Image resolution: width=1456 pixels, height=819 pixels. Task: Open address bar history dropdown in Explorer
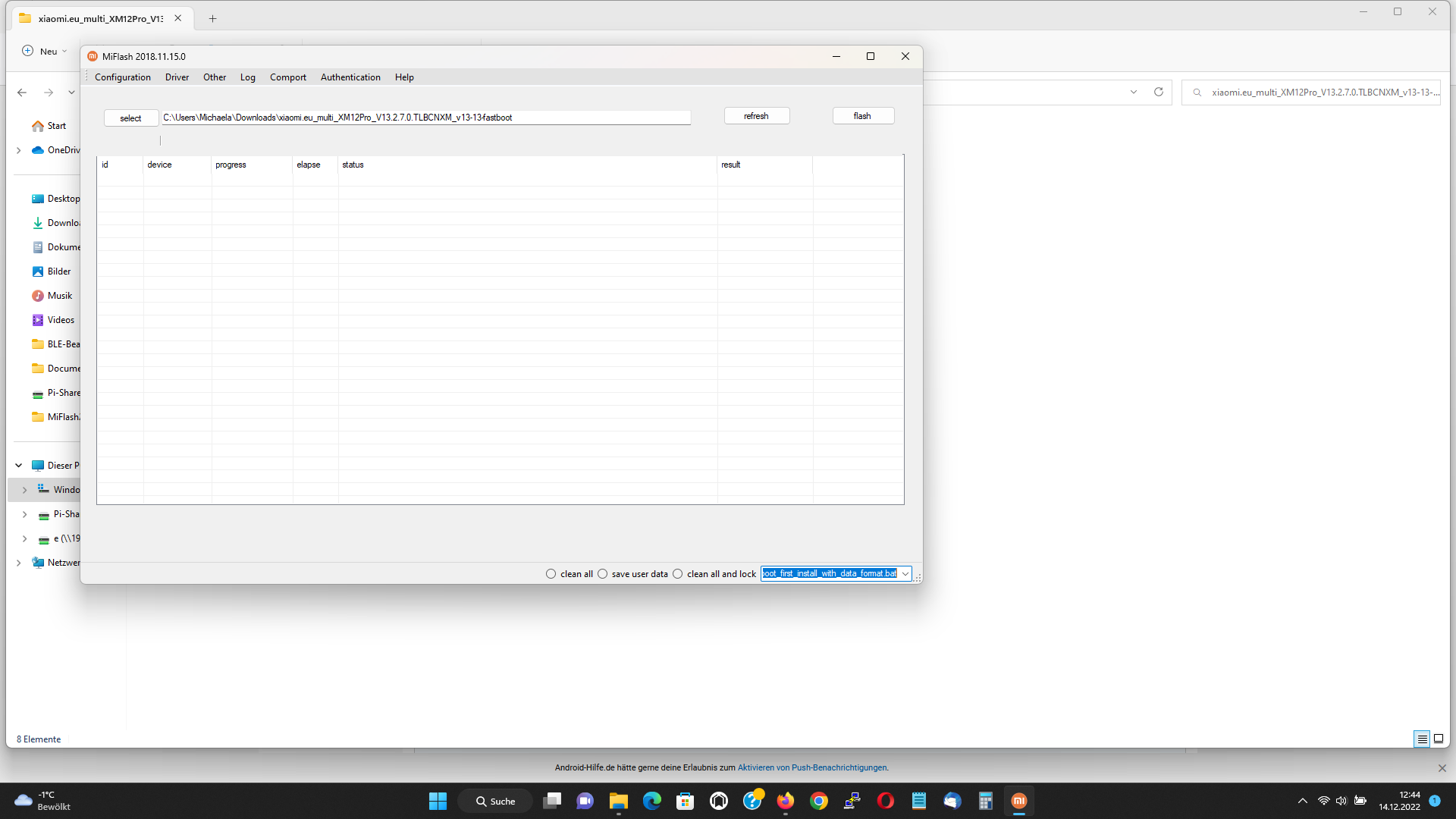1134,93
